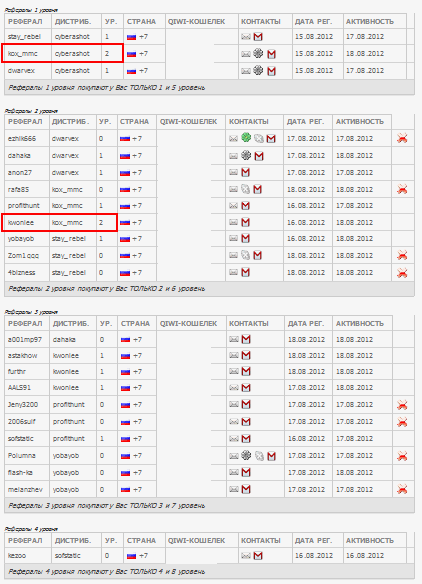Click chat bubble icon for Zom1qqq
The height and width of the screenshot is (584, 422).
(245, 255)
